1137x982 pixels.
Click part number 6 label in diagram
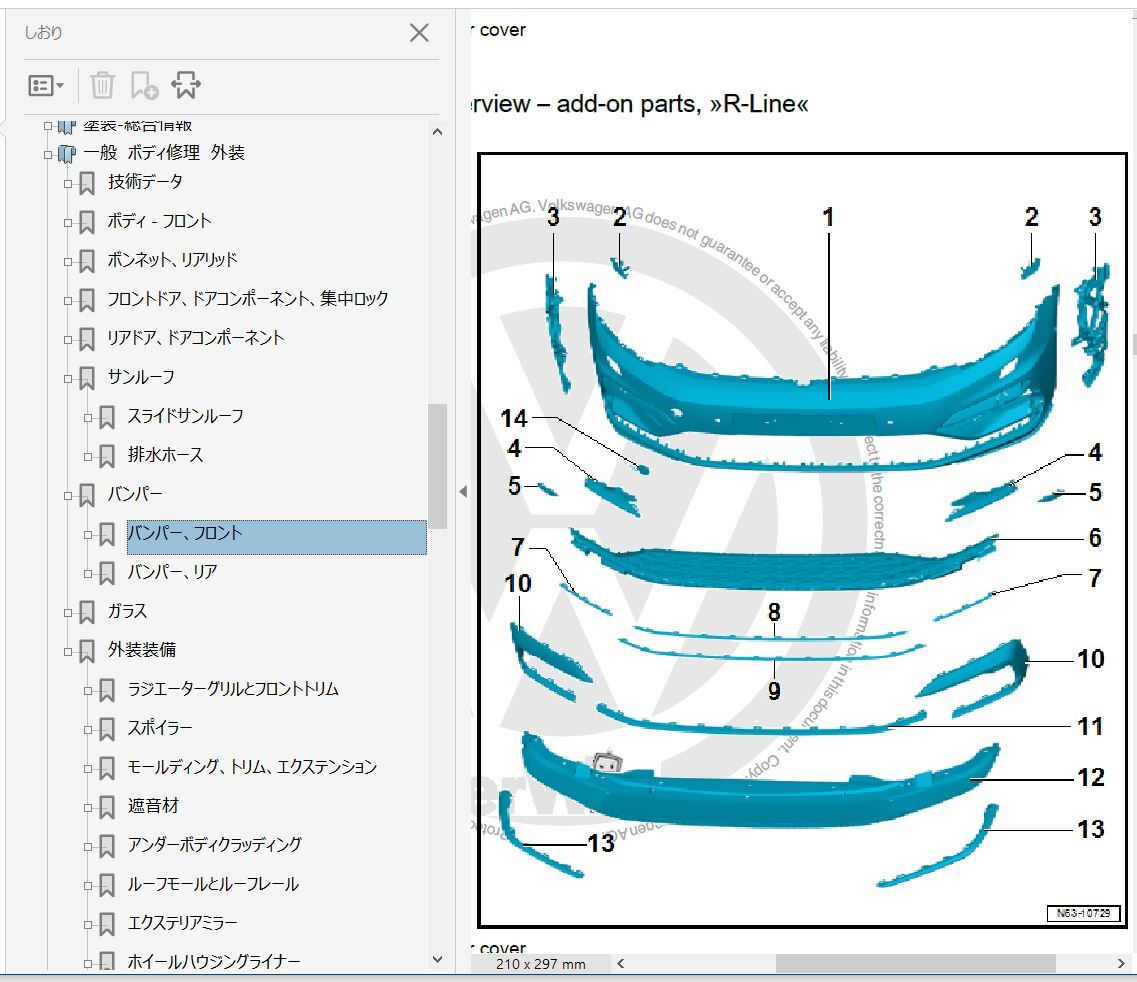pyautogui.click(x=1095, y=537)
